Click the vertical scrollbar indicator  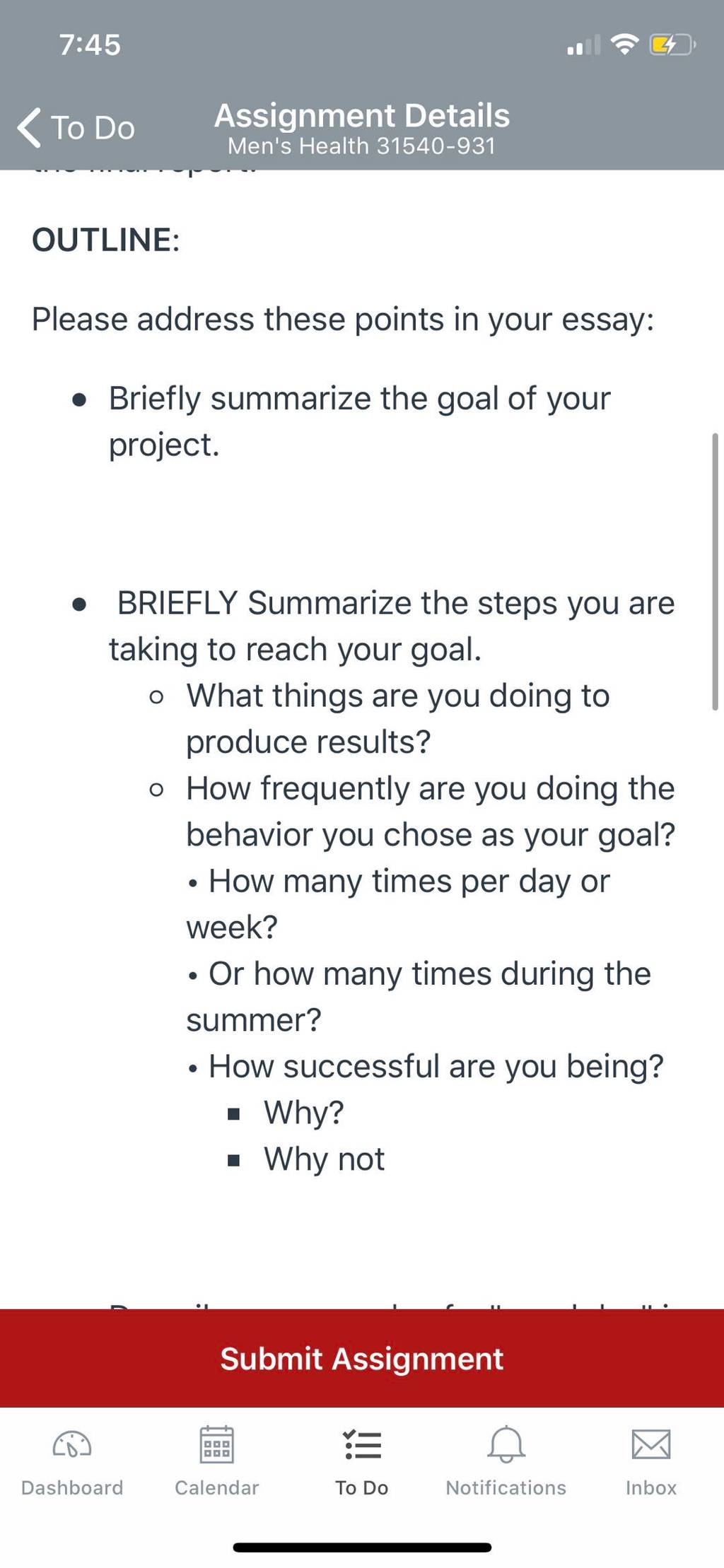(x=715, y=571)
